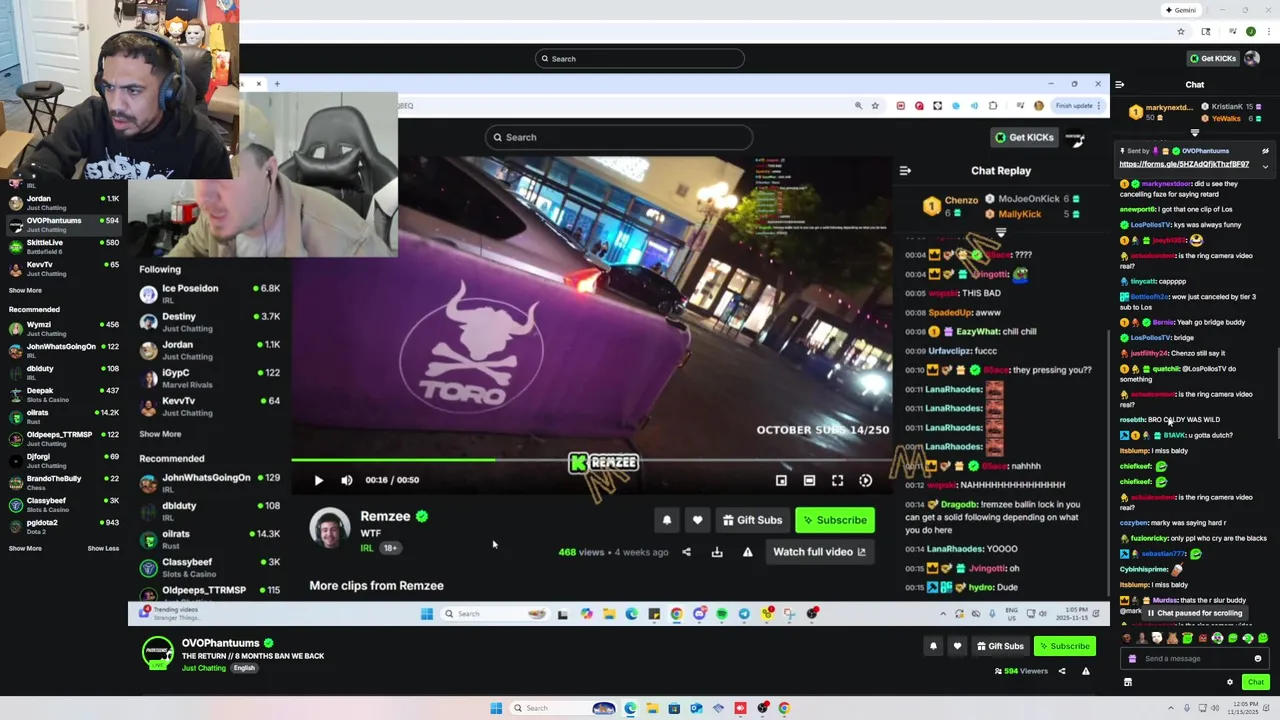Open Watch full video link
The width and height of the screenshot is (1280, 720).
pos(819,552)
